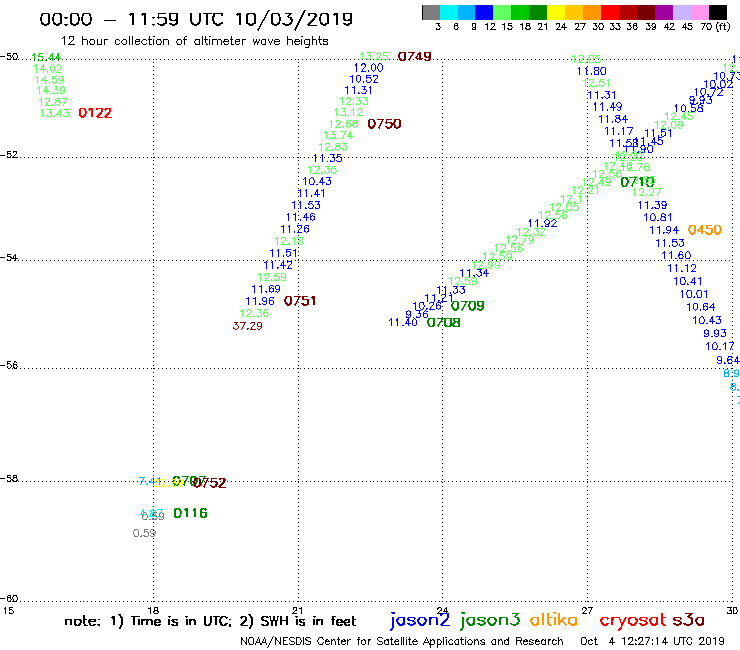Click the '70 (ft)' legend scale label

[715, 26]
